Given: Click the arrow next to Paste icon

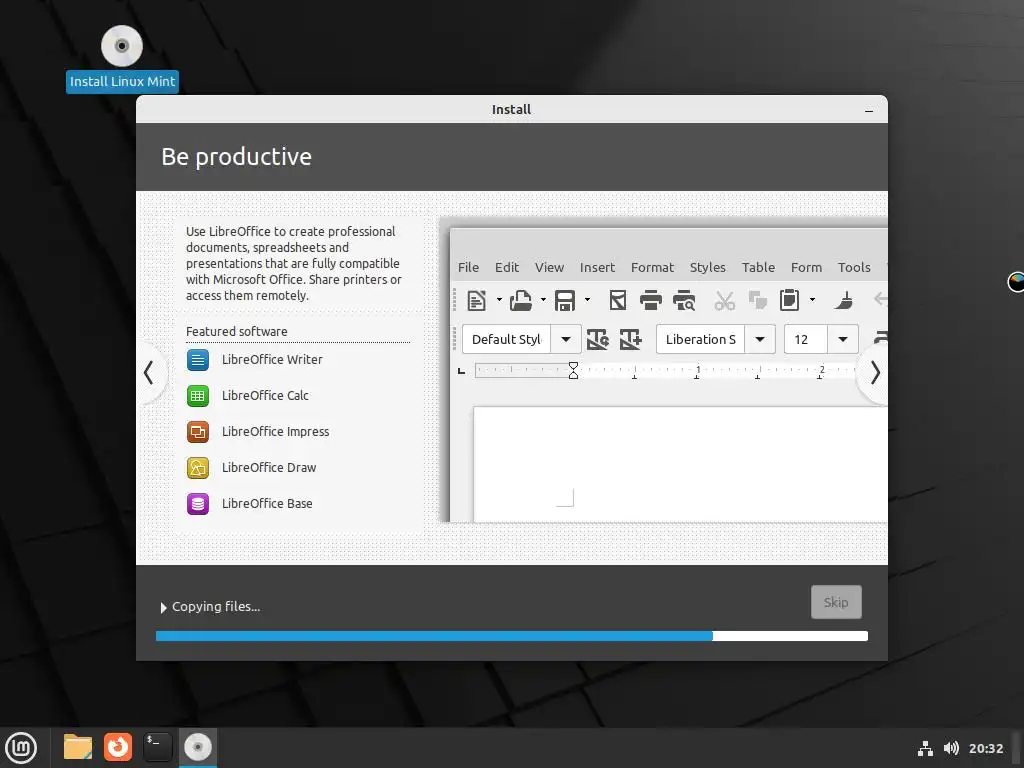Looking at the screenshot, I should tap(812, 300).
